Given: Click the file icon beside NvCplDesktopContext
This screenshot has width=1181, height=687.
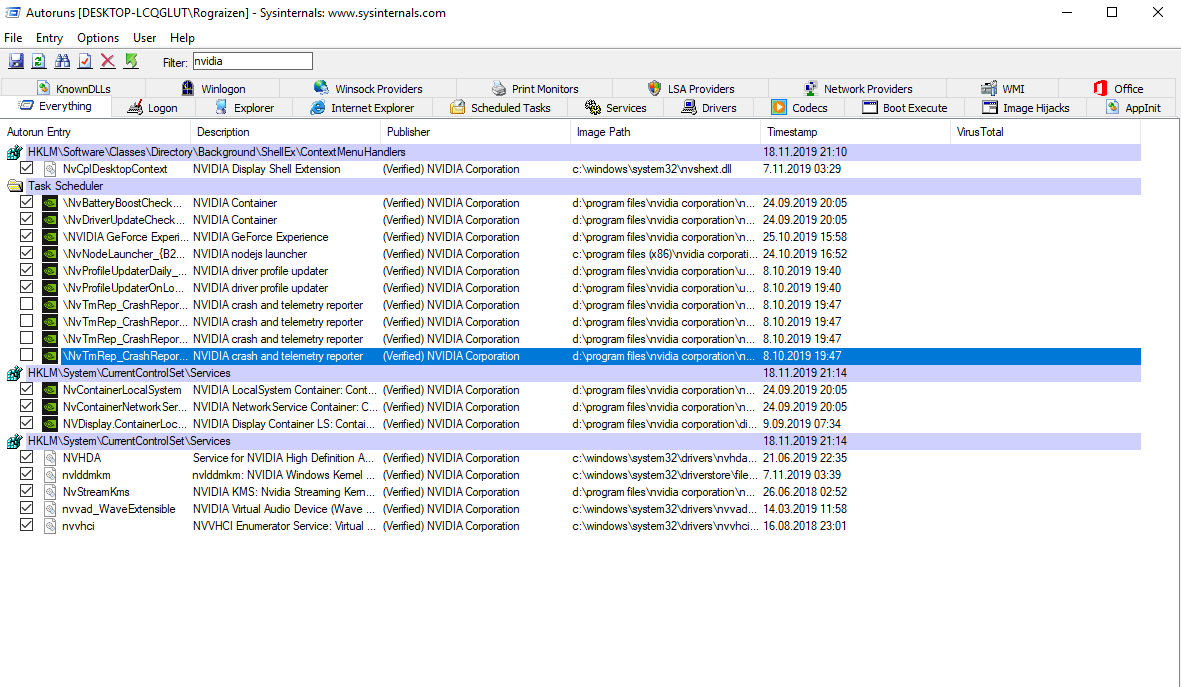Looking at the screenshot, I should tap(50, 169).
